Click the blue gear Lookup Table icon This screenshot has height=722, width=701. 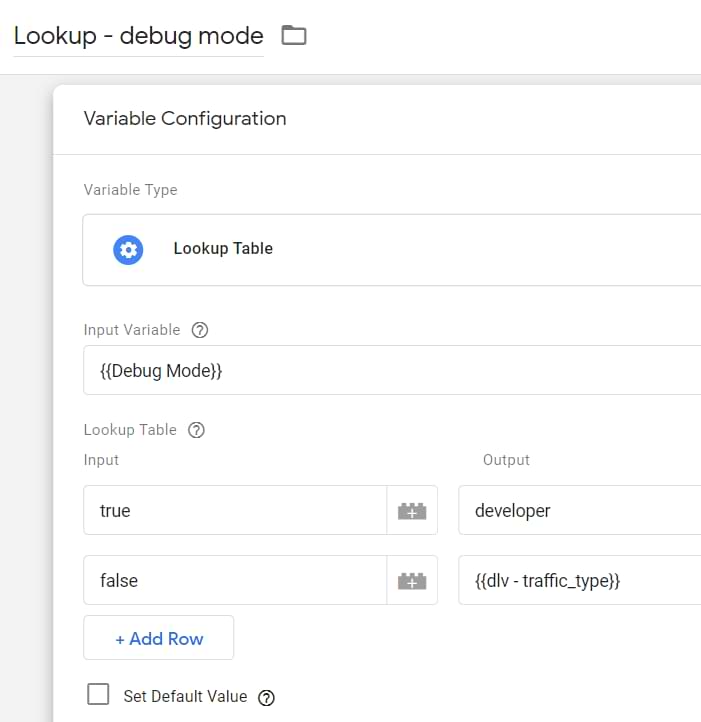[x=128, y=249]
